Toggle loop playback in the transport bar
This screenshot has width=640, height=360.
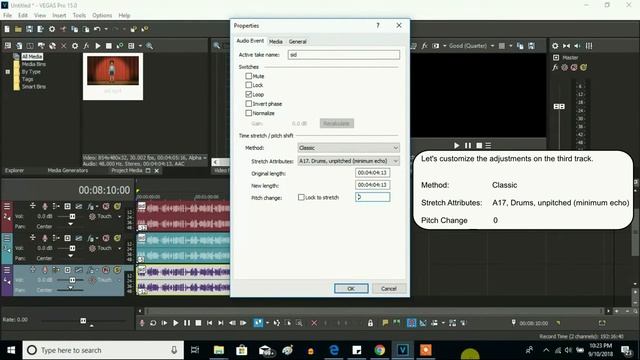(153, 323)
